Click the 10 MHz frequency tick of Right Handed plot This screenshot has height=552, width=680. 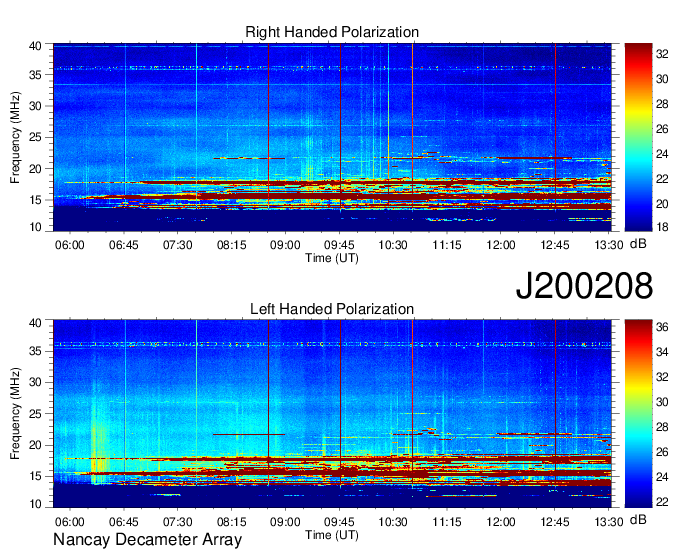click(x=35, y=227)
